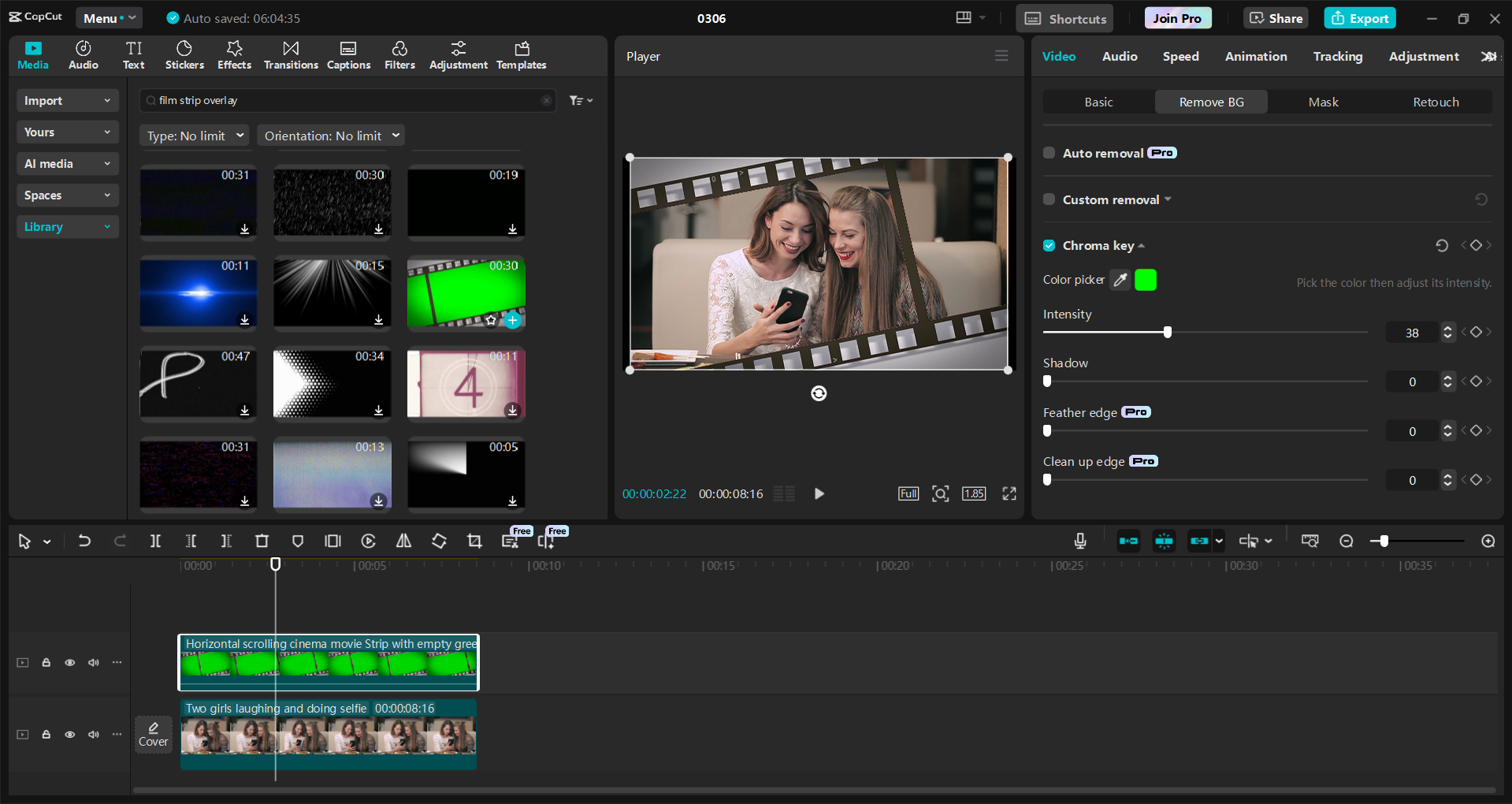
Task: Collapse the Chroma key section
Action: (1142, 245)
